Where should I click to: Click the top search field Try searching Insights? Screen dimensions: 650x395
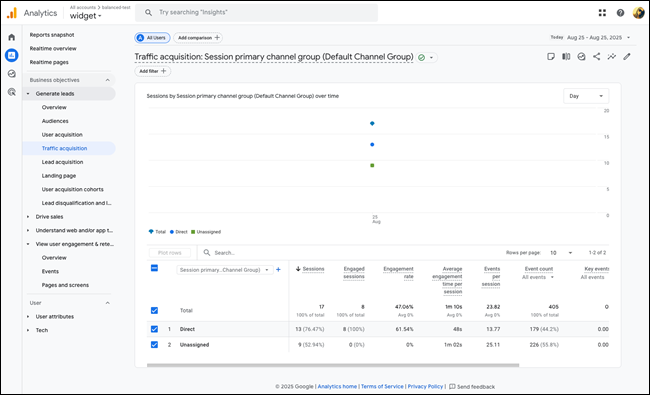pos(257,12)
